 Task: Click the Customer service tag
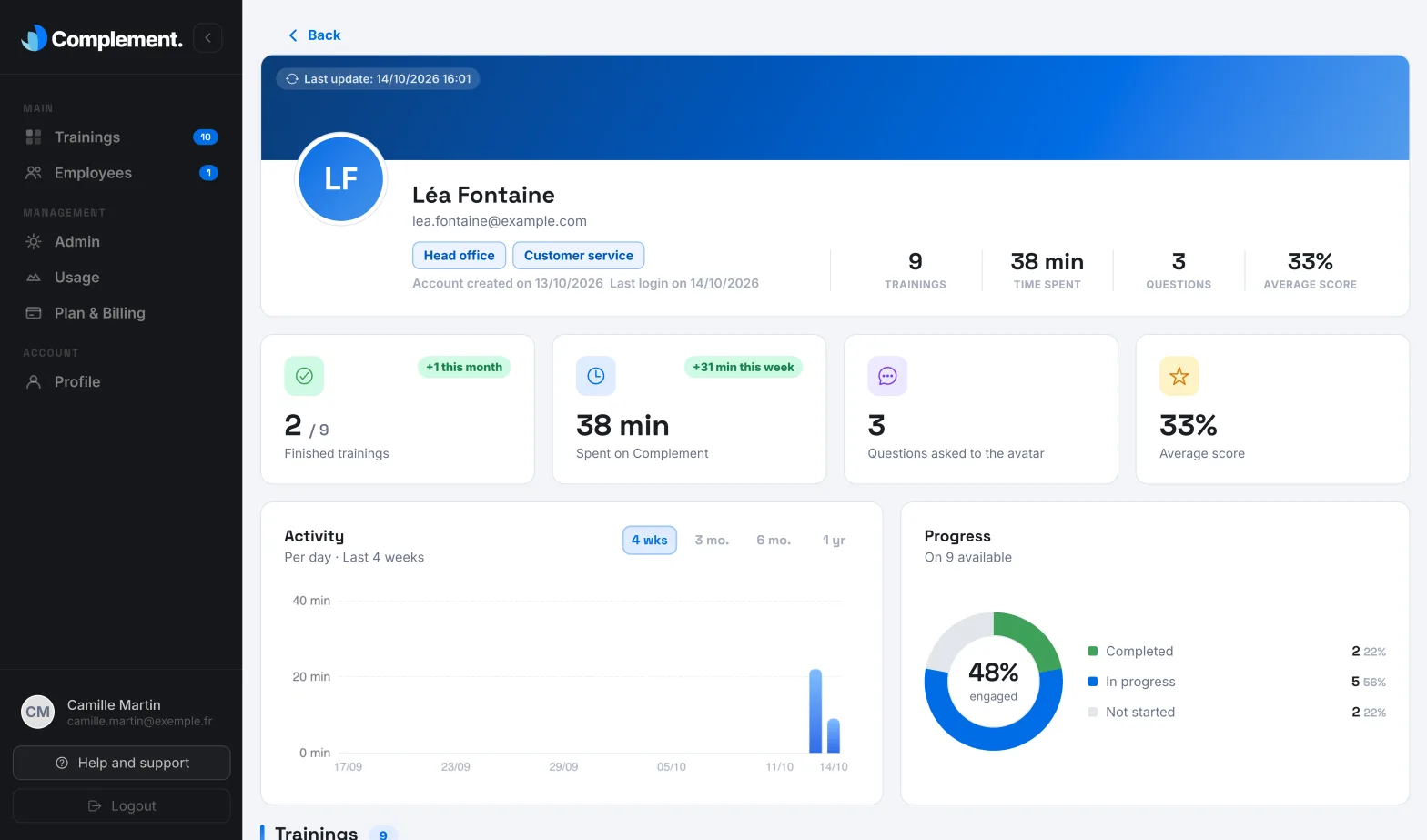point(579,256)
